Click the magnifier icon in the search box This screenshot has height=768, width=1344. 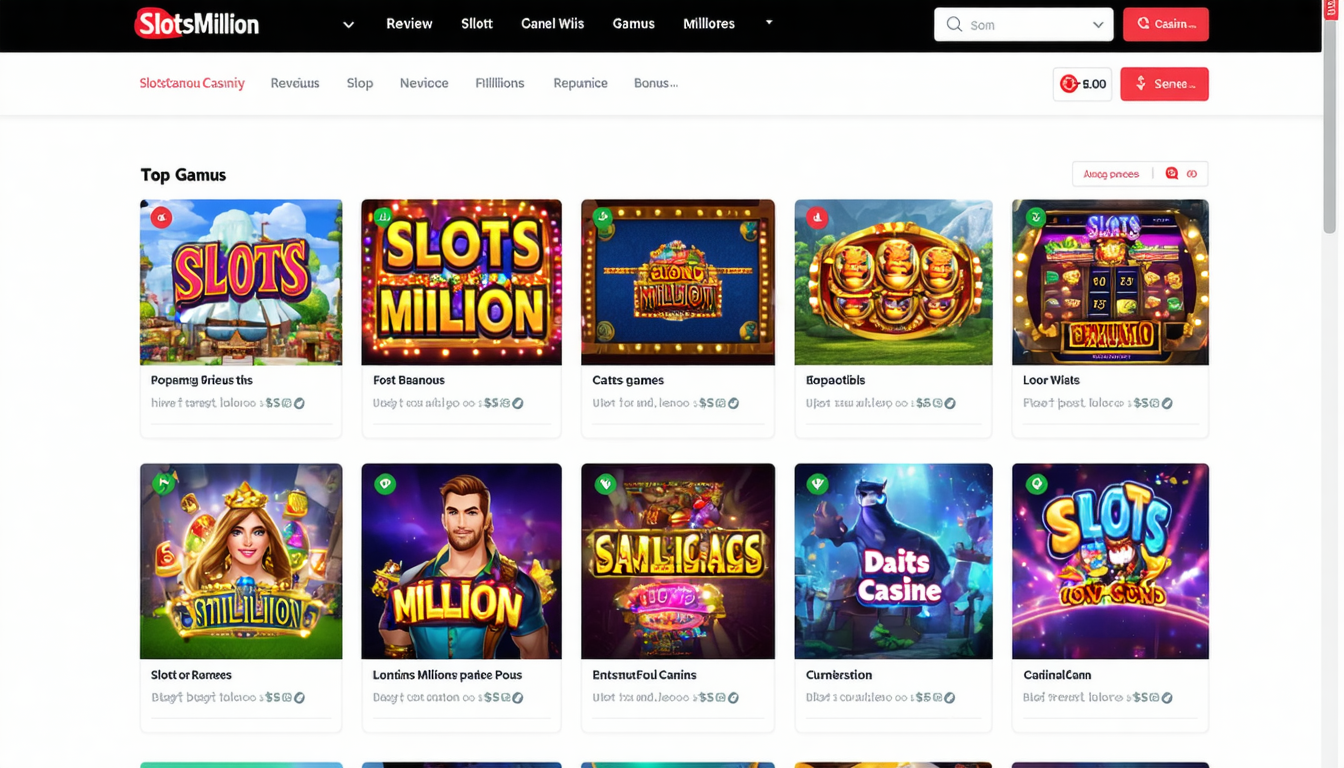click(x=954, y=24)
